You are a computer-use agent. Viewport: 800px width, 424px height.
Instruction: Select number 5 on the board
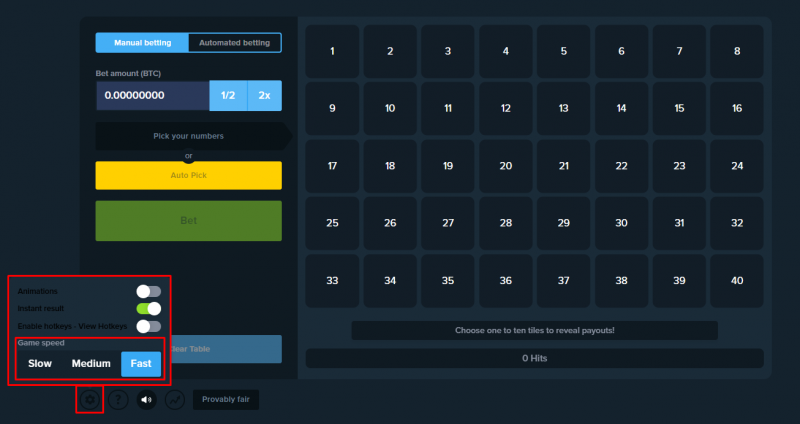click(x=563, y=51)
